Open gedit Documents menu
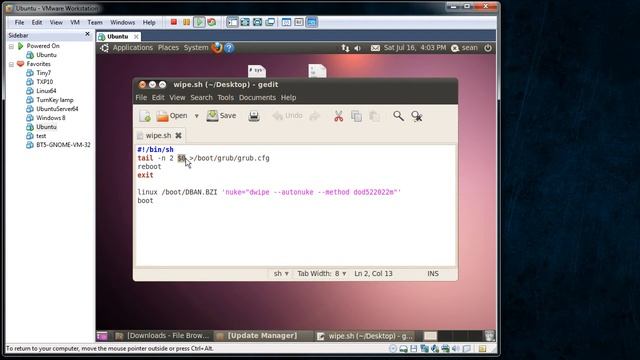640x360 pixels. point(257,98)
